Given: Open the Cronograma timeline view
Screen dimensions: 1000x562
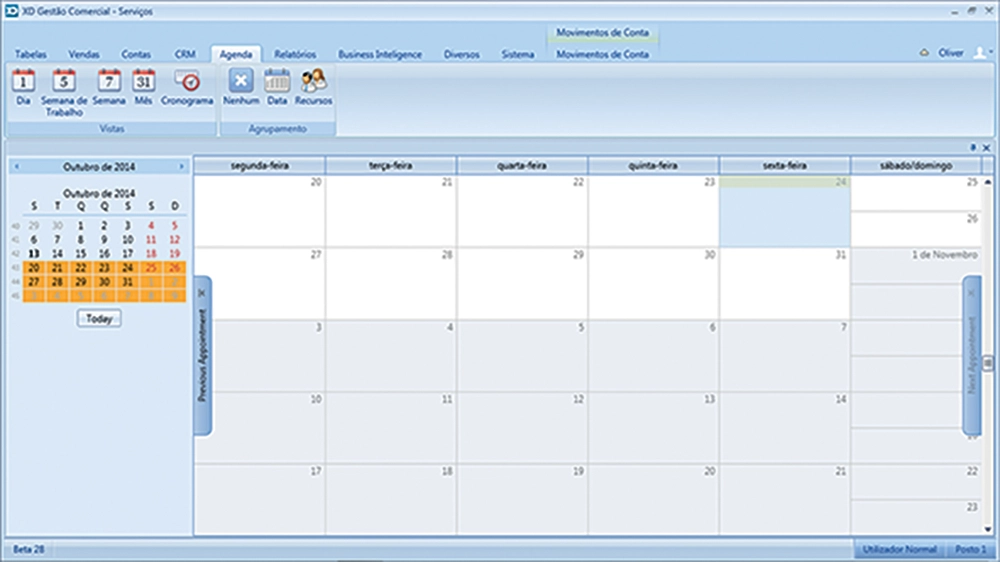Looking at the screenshot, I should (187, 86).
